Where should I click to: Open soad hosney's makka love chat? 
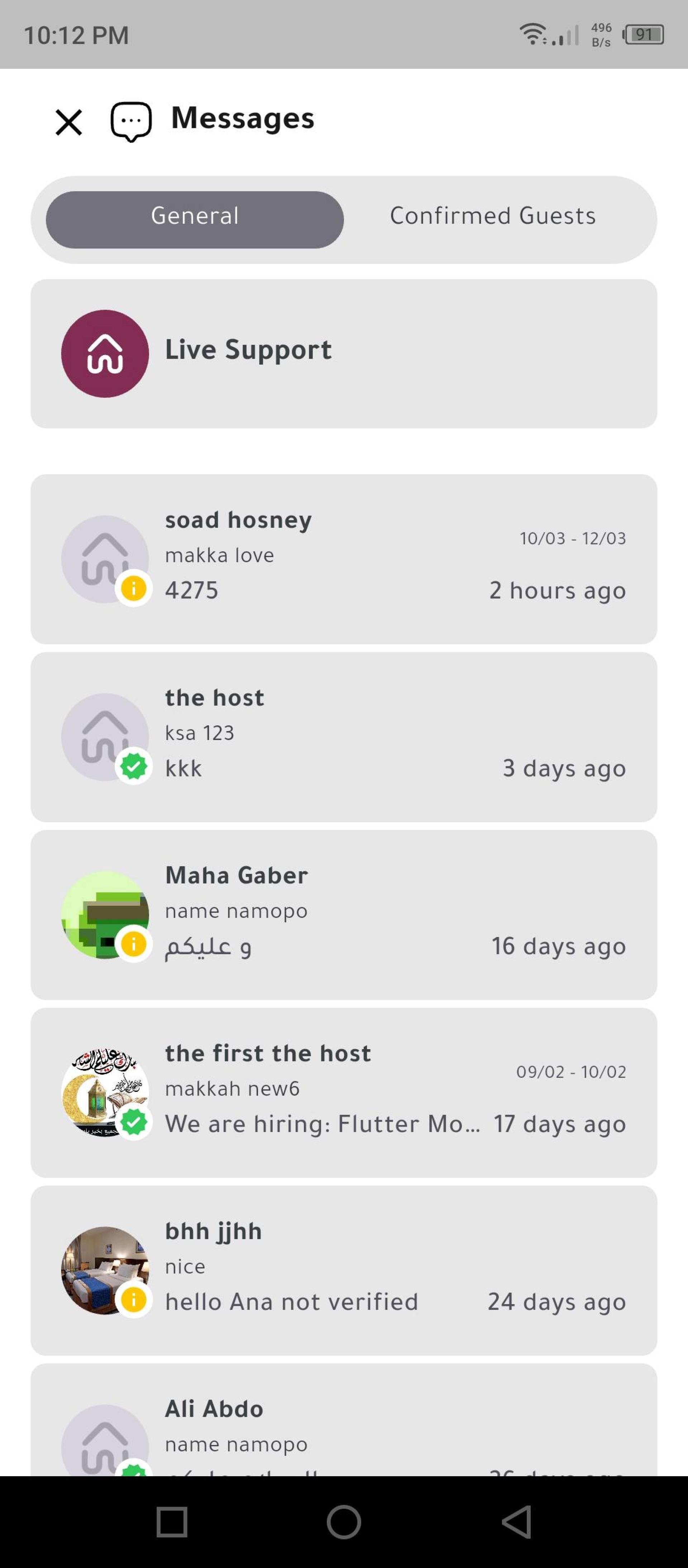[344, 559]
